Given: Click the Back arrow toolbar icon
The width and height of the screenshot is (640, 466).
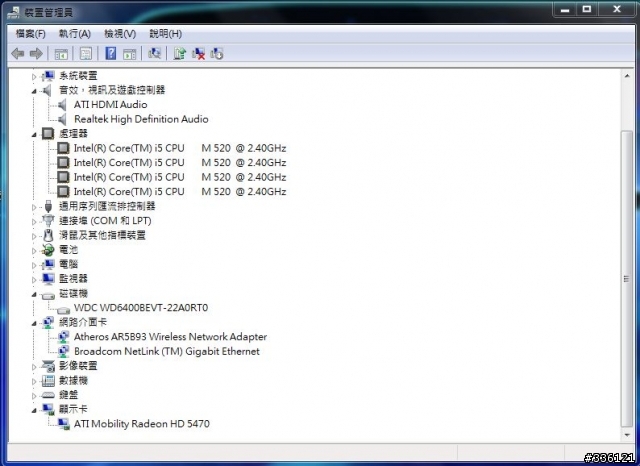Looking at the screenshot, I should click(18, 53).
